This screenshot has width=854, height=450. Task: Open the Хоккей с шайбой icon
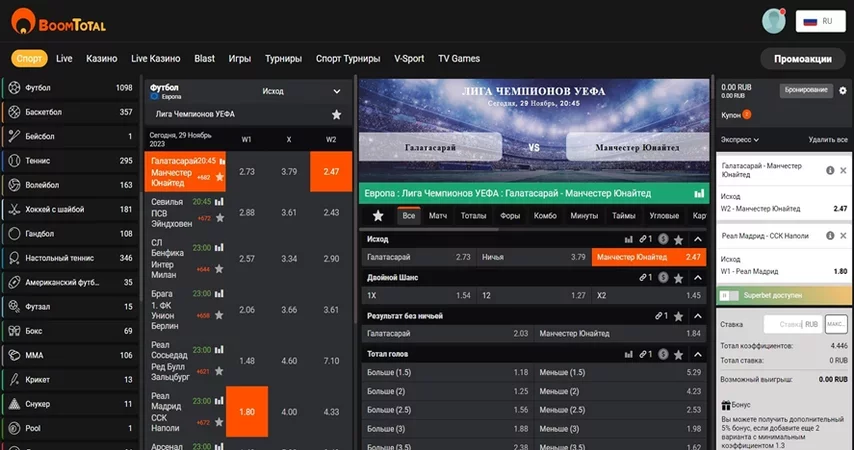(15, 209)
